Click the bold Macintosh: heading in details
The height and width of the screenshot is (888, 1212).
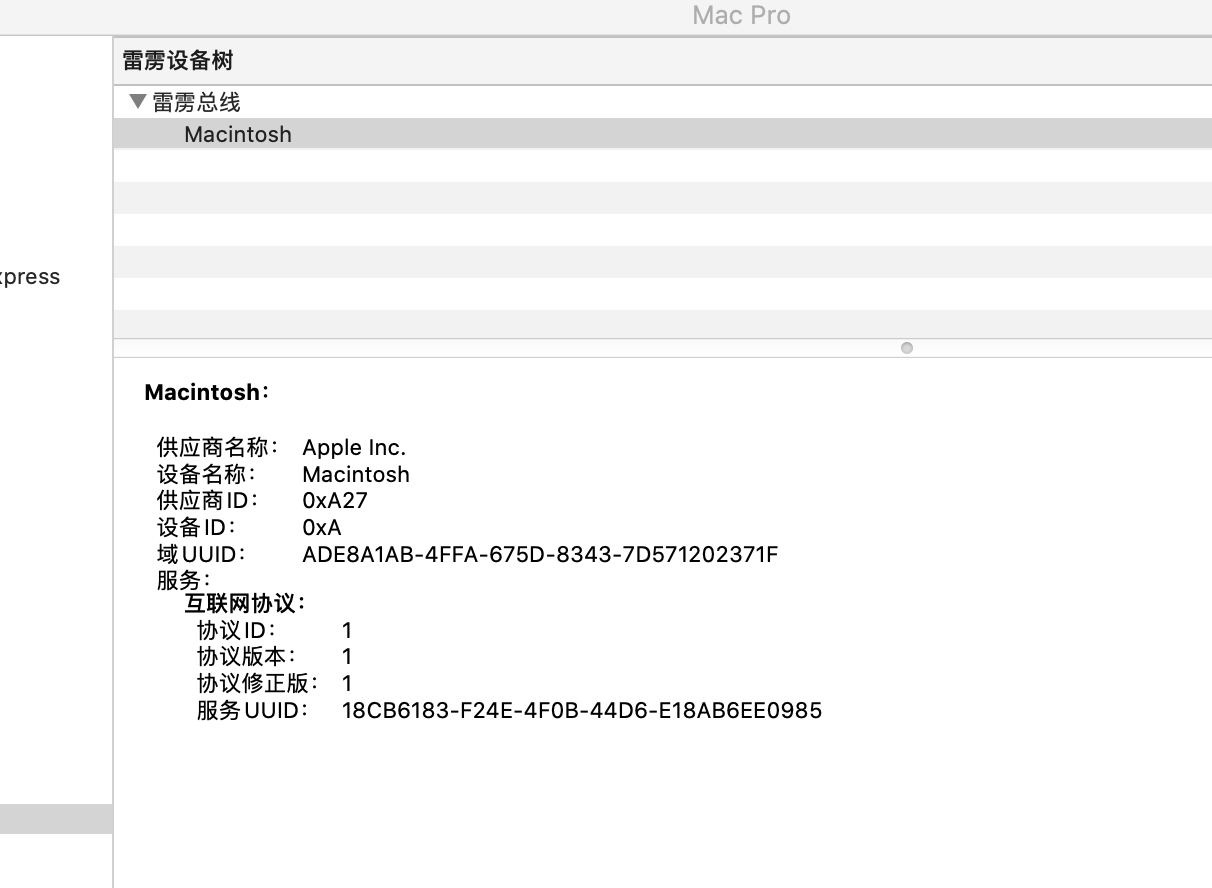click(207, 392)
